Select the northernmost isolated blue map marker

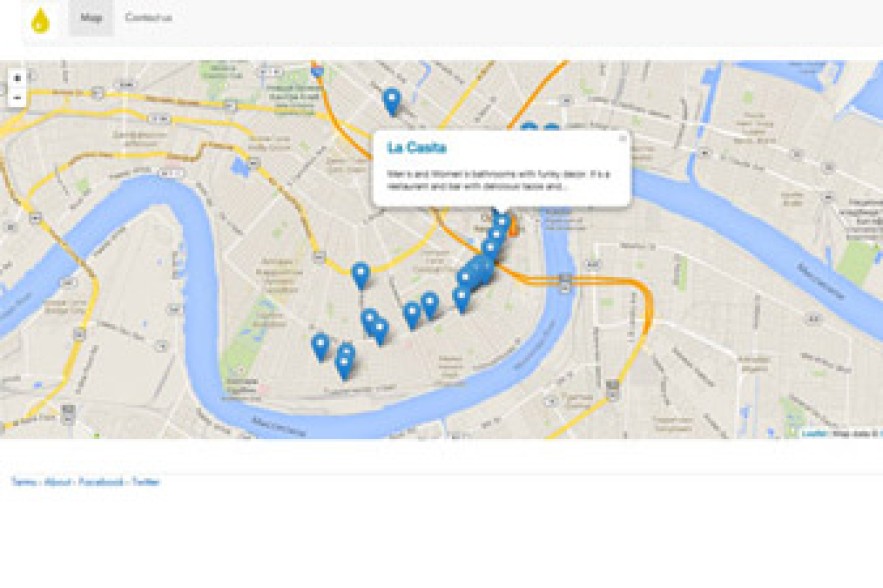point(392,102)
